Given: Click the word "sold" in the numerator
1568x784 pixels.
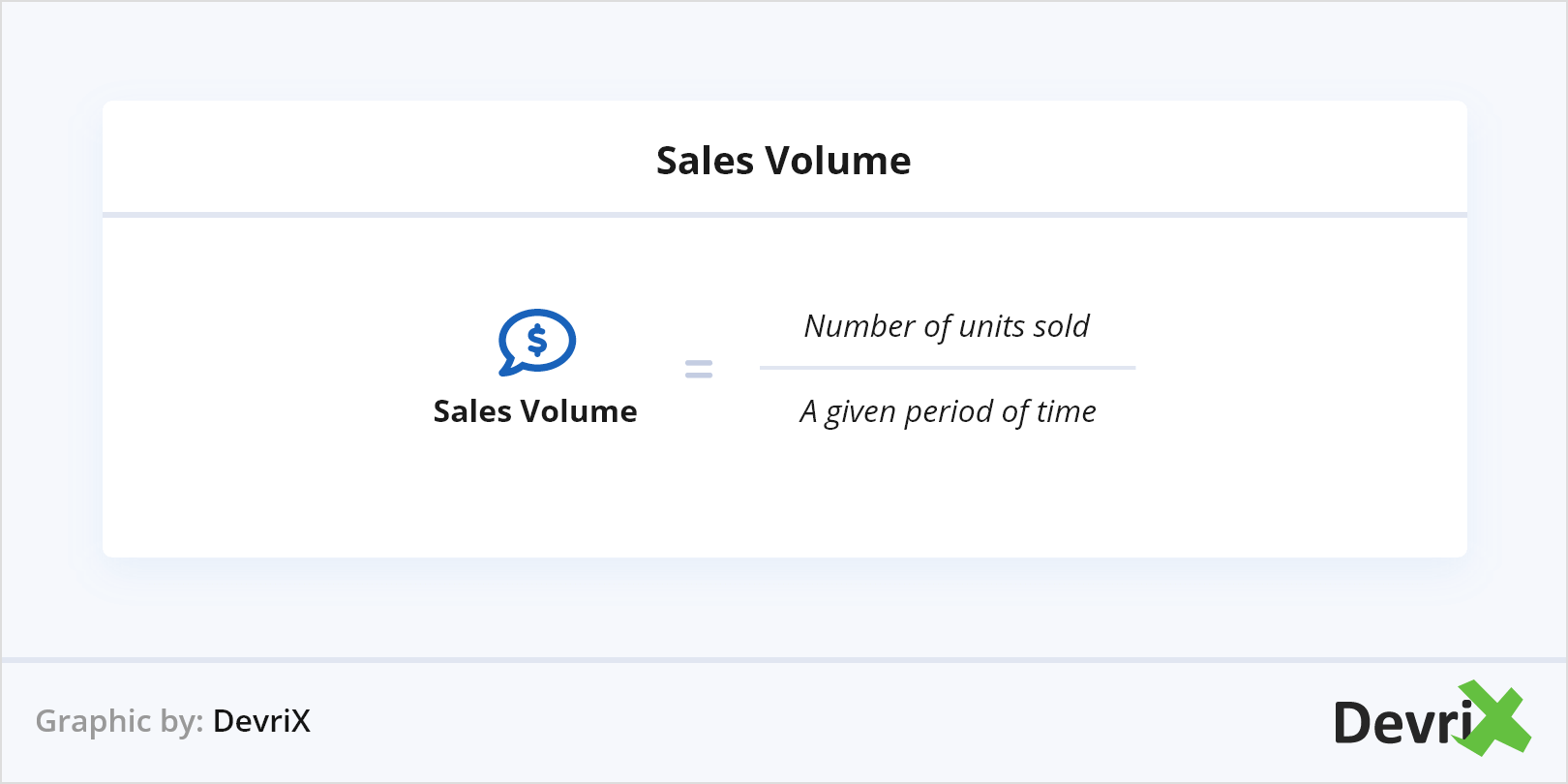Looking at the screenshot, I should pyautogui.click(x=1060, y=326).
